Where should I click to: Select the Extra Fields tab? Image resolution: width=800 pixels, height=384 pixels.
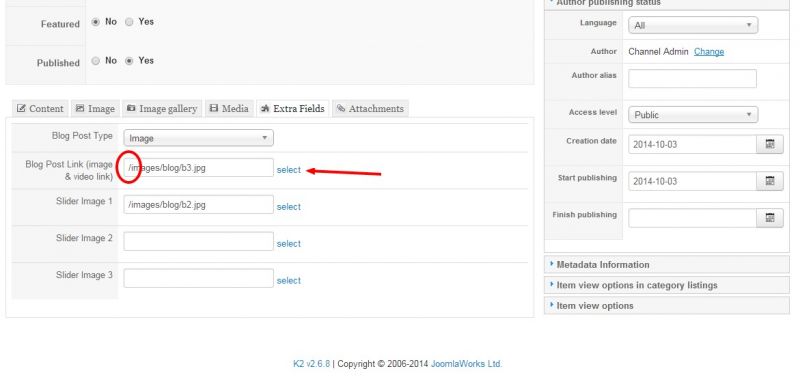coord(293,109)
